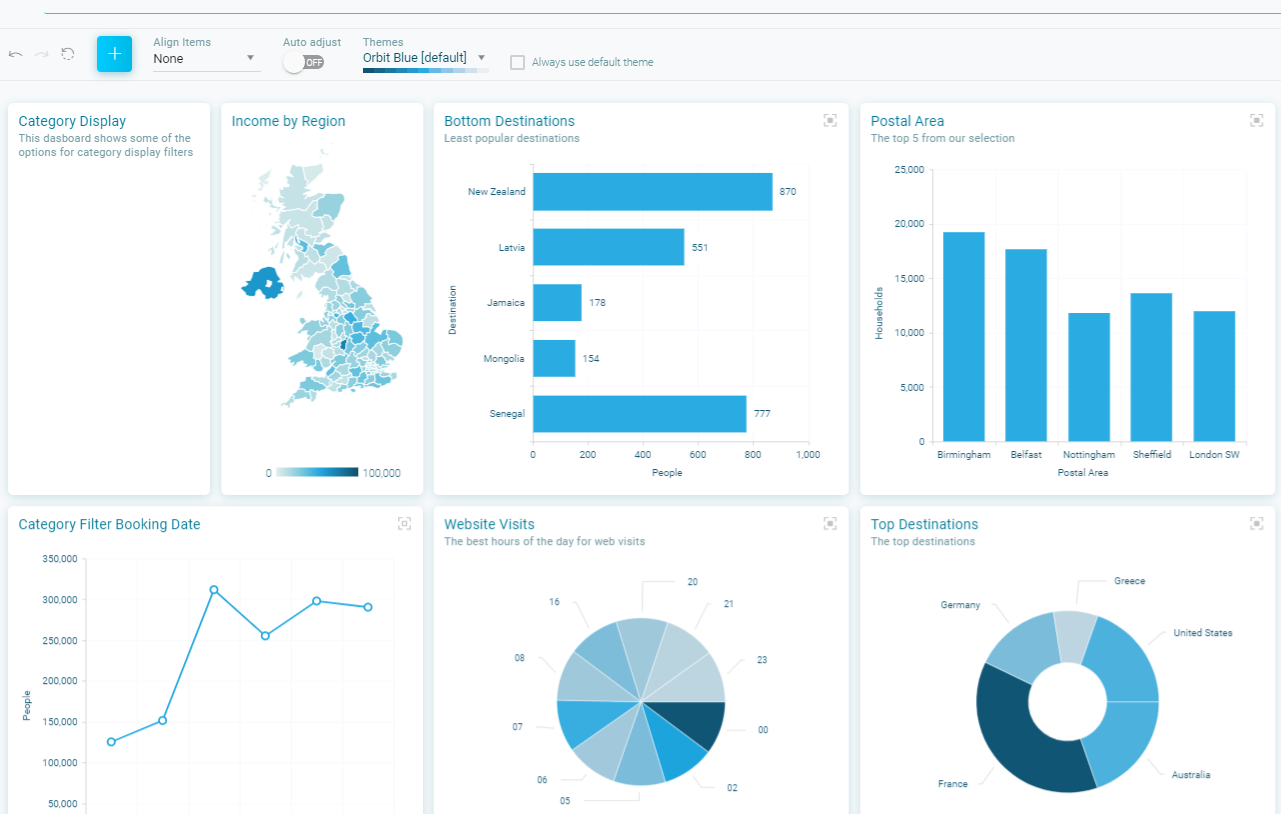
Task: Click the New Zealand bar
Action: pos(652,191)
